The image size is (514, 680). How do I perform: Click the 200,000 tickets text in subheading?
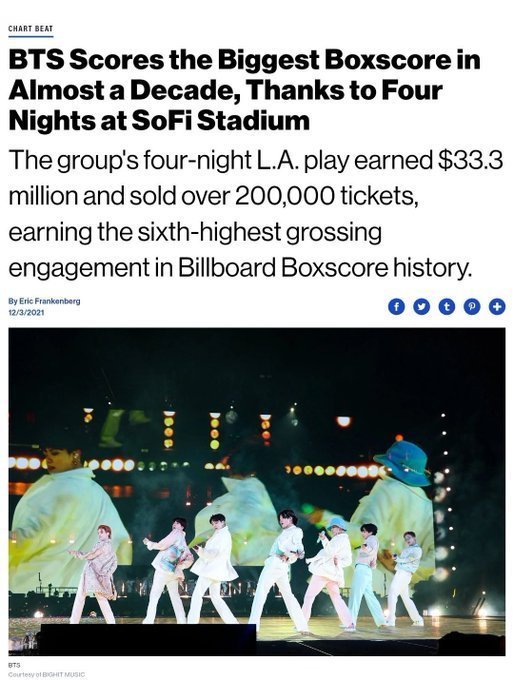(x=327, y=196)
